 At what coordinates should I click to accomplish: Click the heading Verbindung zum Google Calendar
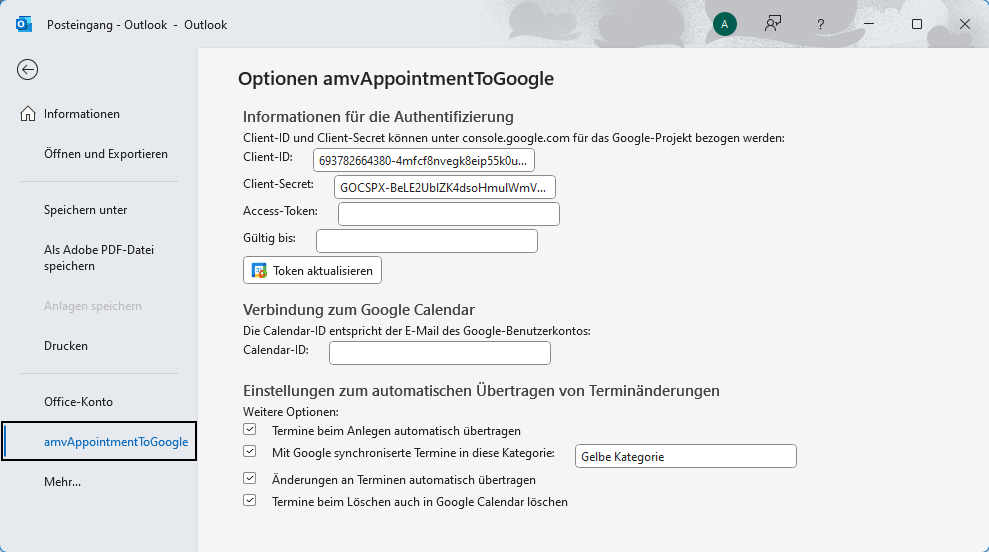pyautogui.click(x=359, y=310)
